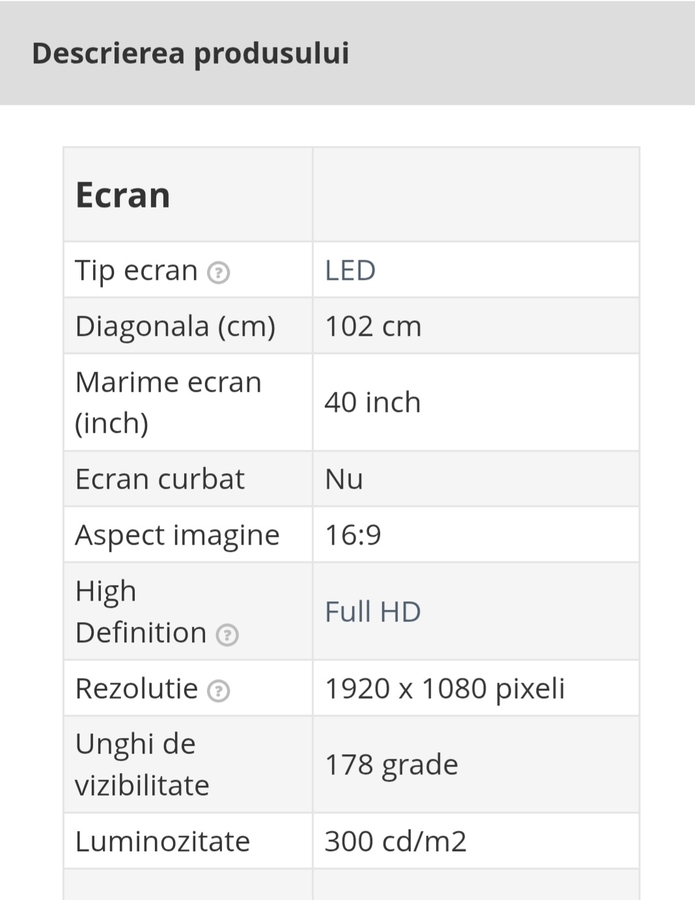Click the help icon next to Tip ecran

(218, 273)
